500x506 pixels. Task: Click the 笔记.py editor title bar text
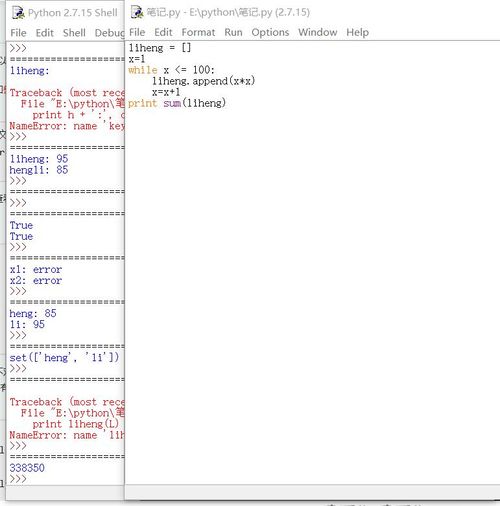[228, 12]
